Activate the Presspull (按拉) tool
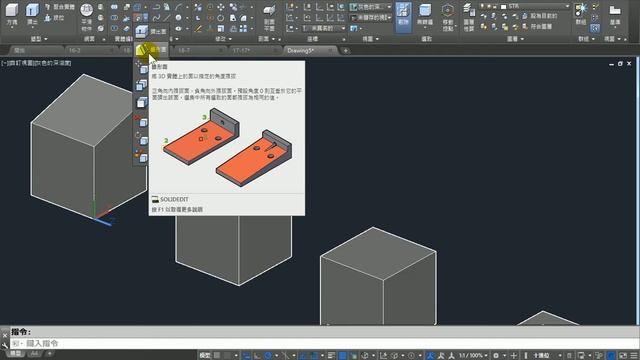 55,18
